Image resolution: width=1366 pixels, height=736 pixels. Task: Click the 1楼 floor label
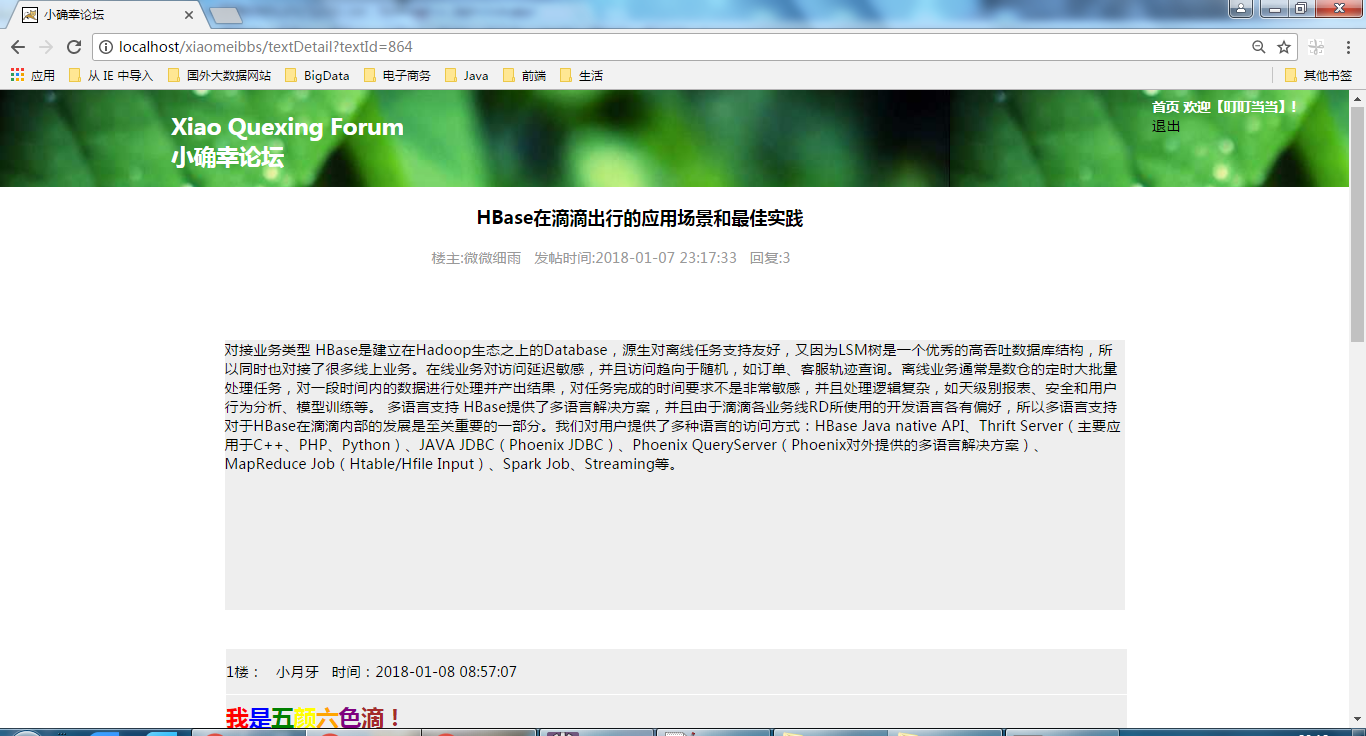point(243,672)
